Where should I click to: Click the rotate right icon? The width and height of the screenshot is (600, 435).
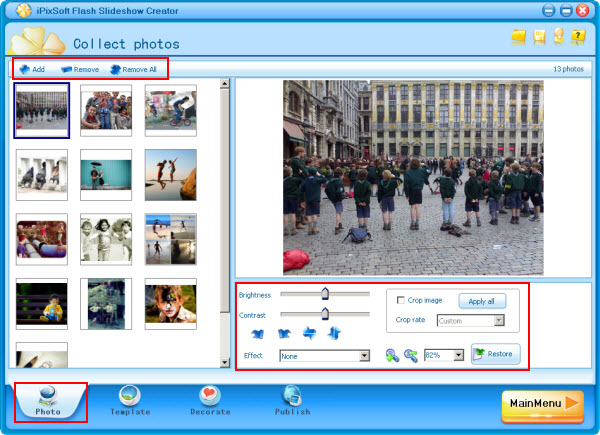click(283, 333)
